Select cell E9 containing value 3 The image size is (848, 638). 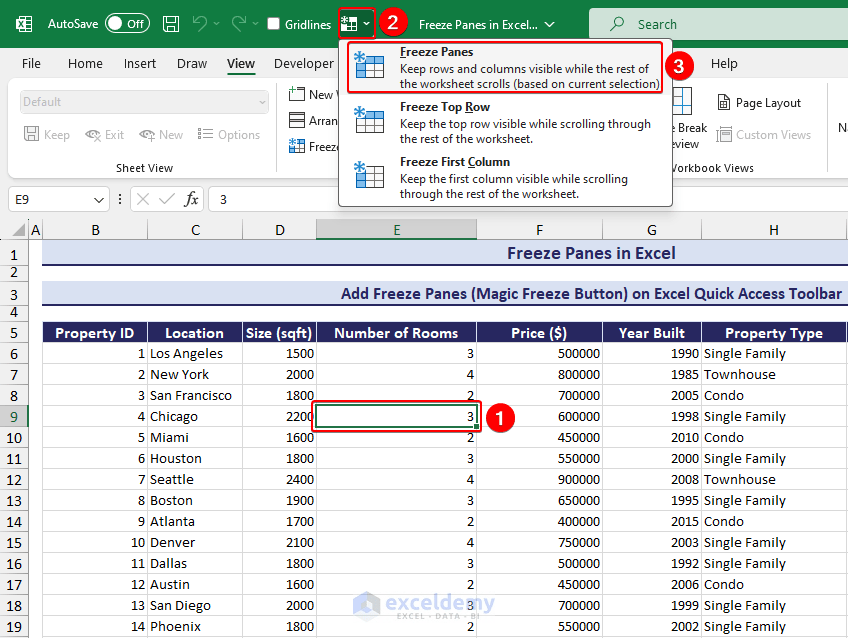coord(396,416)
